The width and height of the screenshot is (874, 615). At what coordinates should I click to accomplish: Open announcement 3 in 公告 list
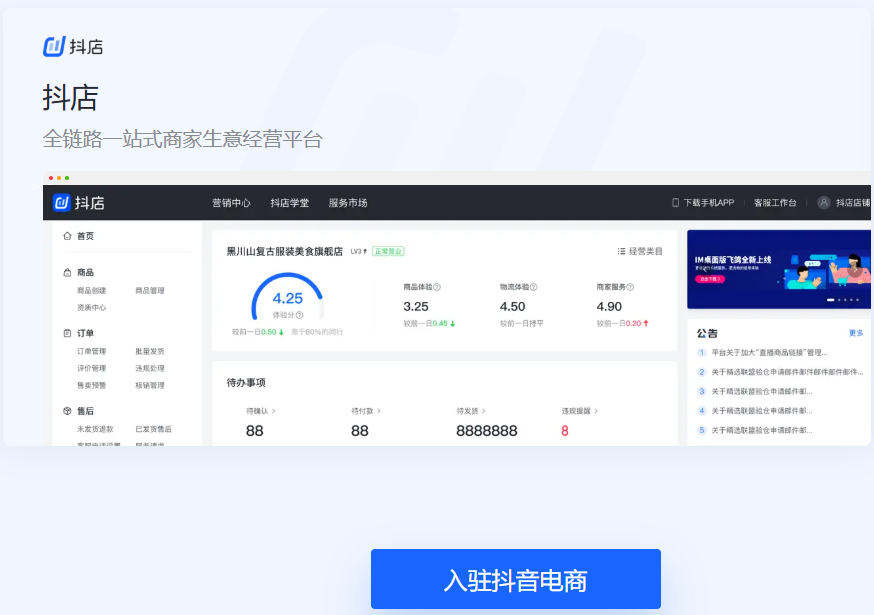(x=761, y=391)
